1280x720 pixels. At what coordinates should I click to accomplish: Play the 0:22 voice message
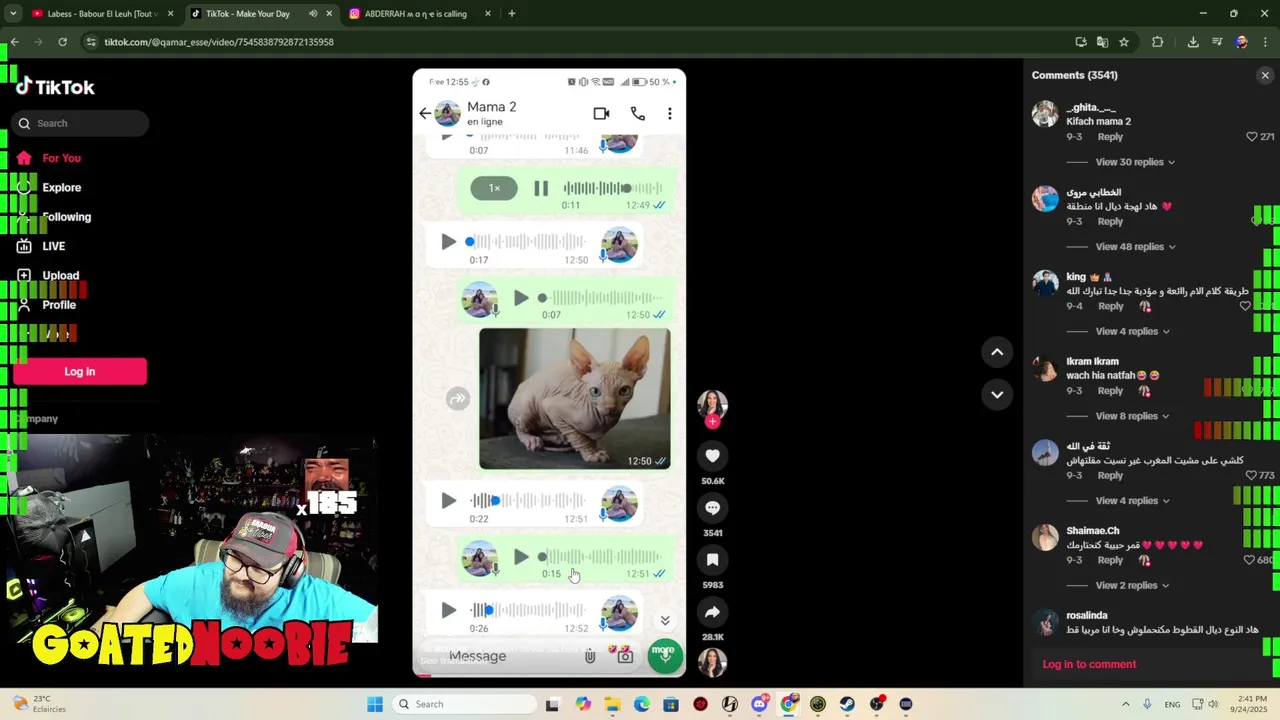point(448,501)
